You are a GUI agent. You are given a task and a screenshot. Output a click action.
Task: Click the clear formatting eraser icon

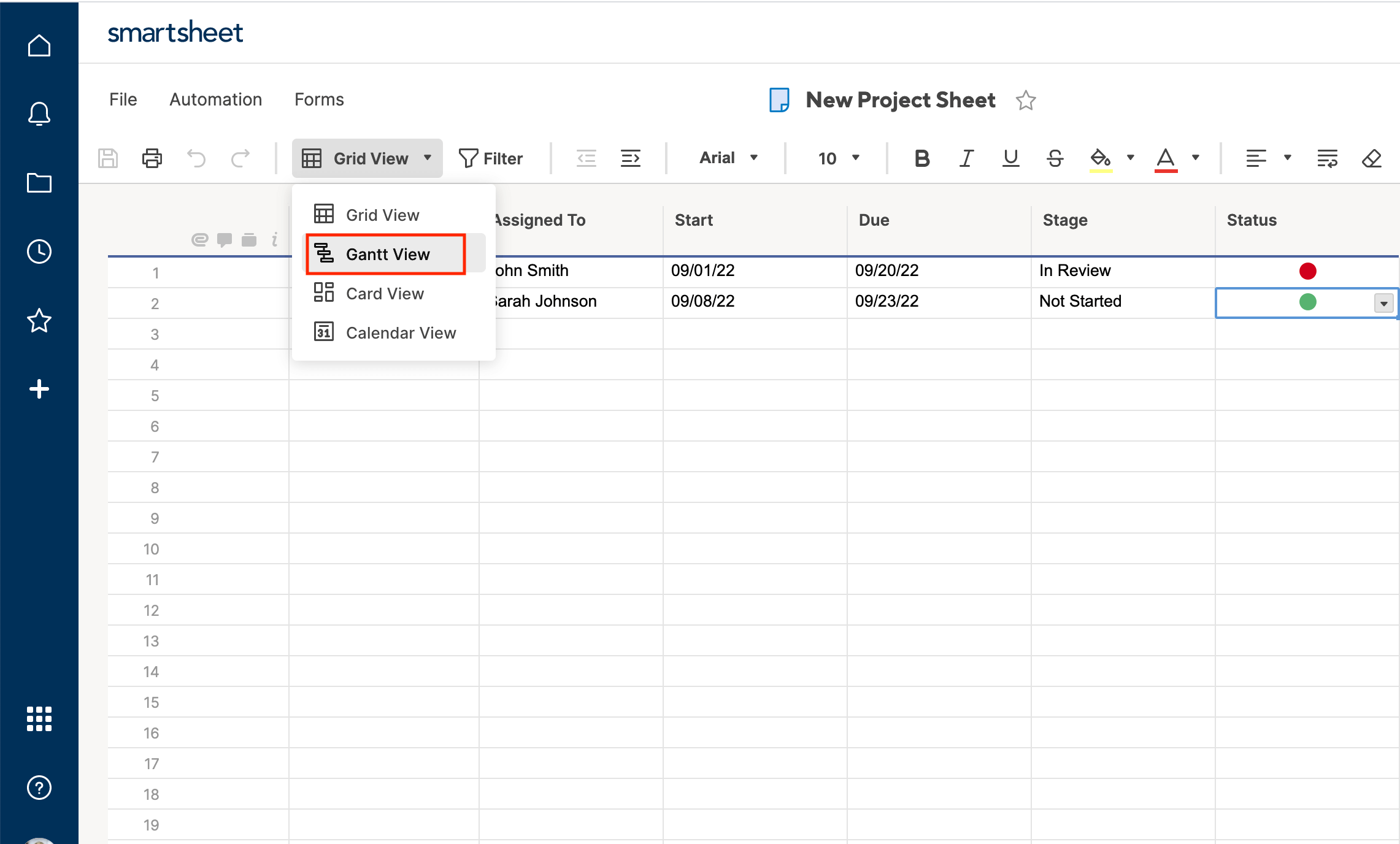[1371, 158]
